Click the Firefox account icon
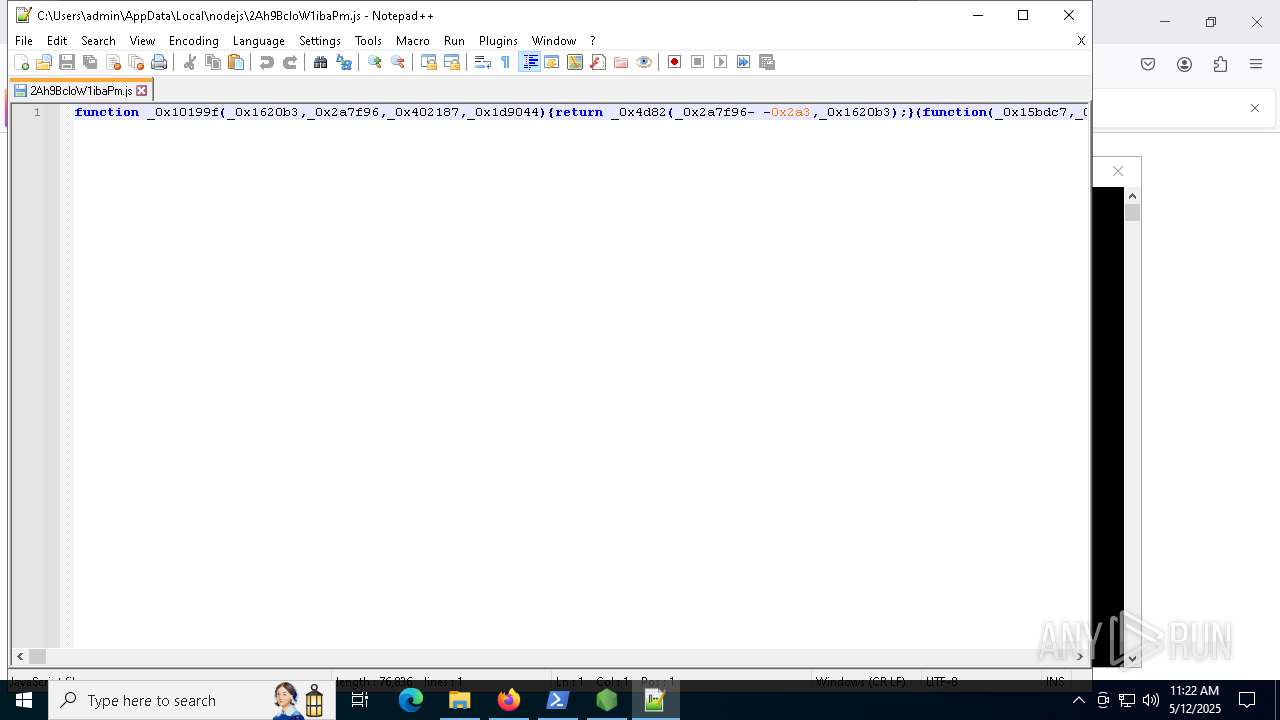Image resolution: width=1280 pixels, height=720 pixels. click(1184, 64)
